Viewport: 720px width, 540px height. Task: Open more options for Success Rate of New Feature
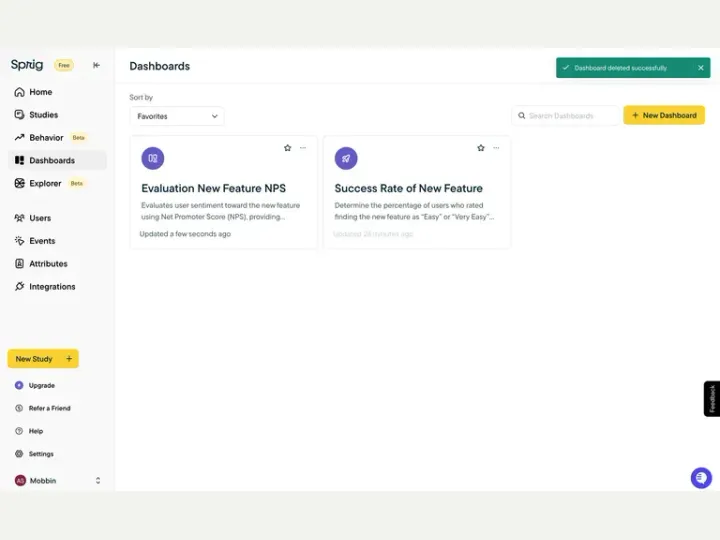click(x=496, y=148)
